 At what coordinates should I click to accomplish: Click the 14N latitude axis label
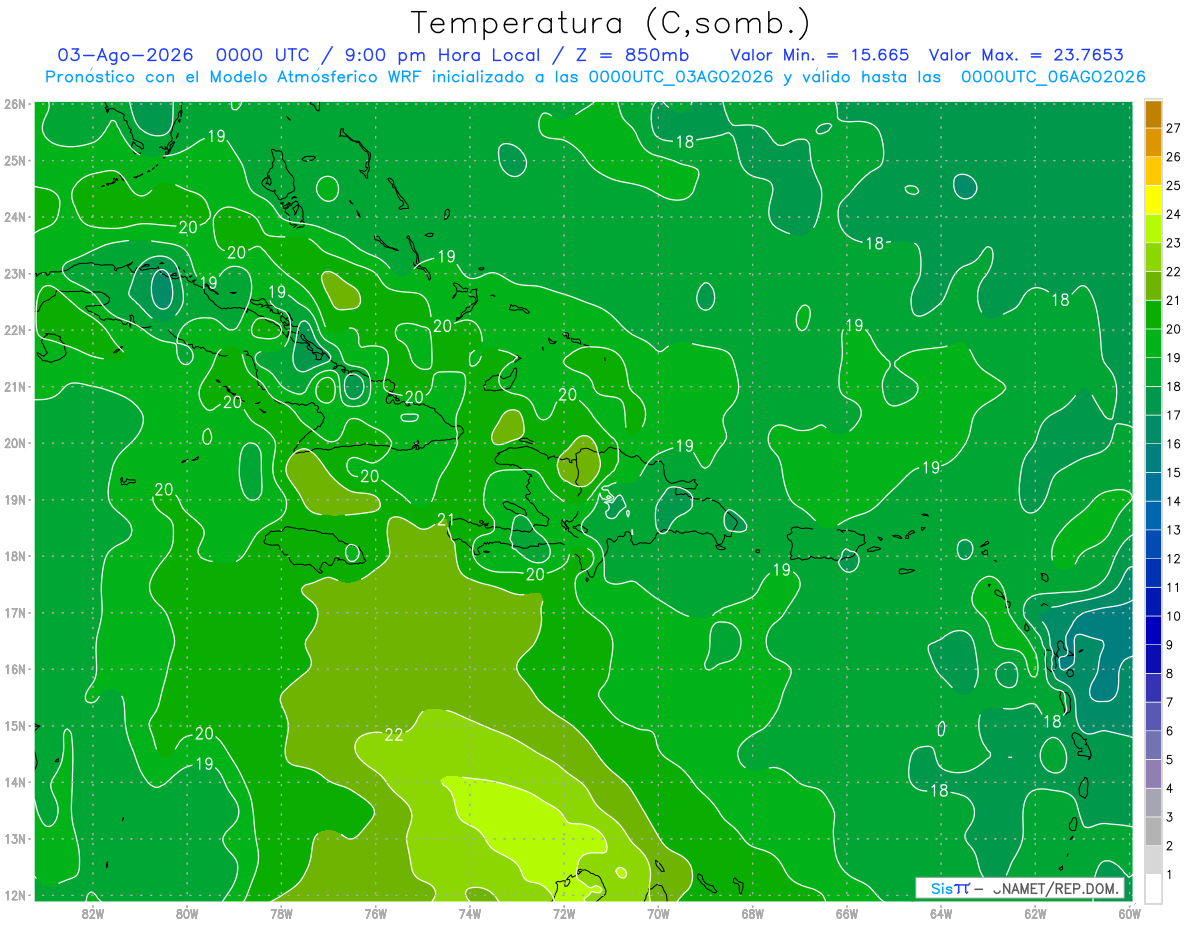(x=14, y=782)
